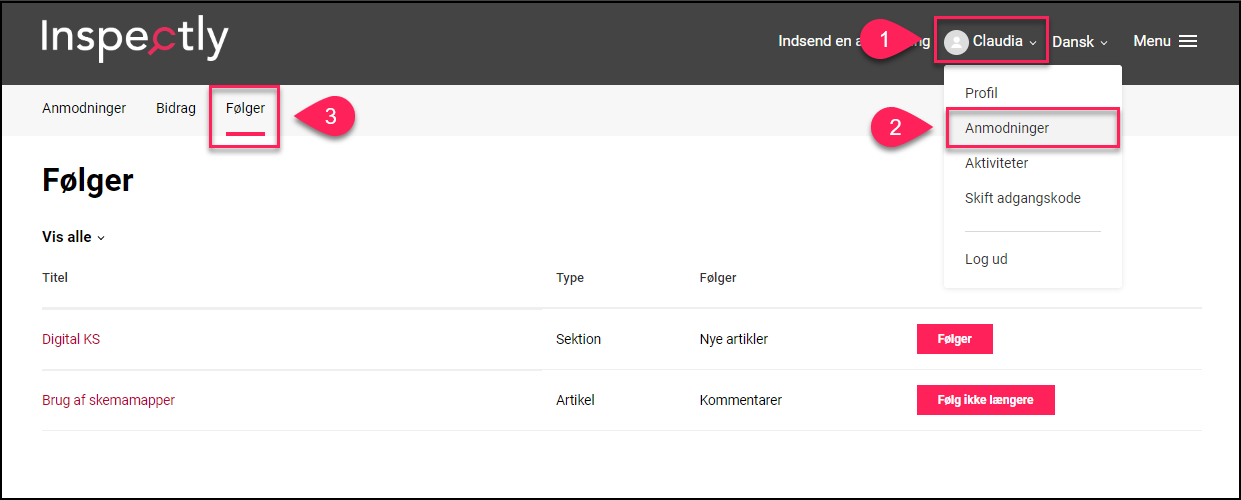Click the Inspectly logo
The image size is (1241, 500).
click(135, 40)
